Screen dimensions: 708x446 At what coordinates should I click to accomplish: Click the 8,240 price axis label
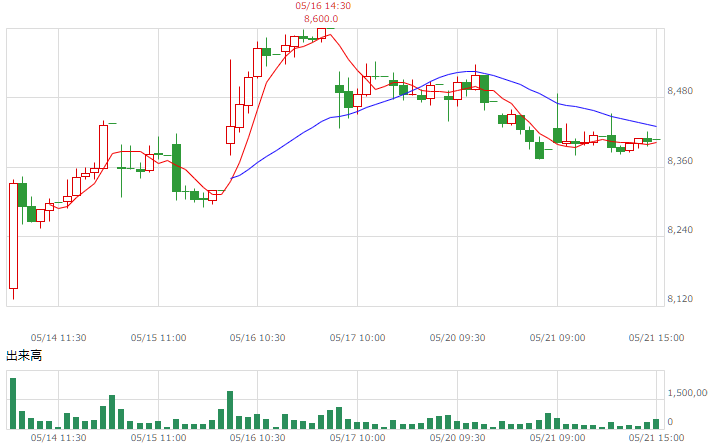680,230
